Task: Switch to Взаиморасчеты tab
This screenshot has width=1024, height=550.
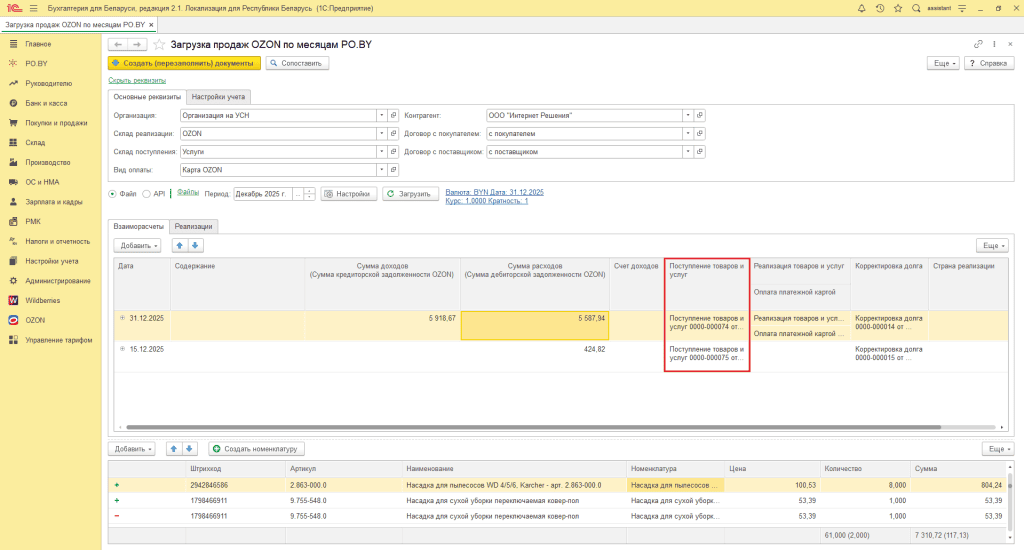Action: pos(138,227)
